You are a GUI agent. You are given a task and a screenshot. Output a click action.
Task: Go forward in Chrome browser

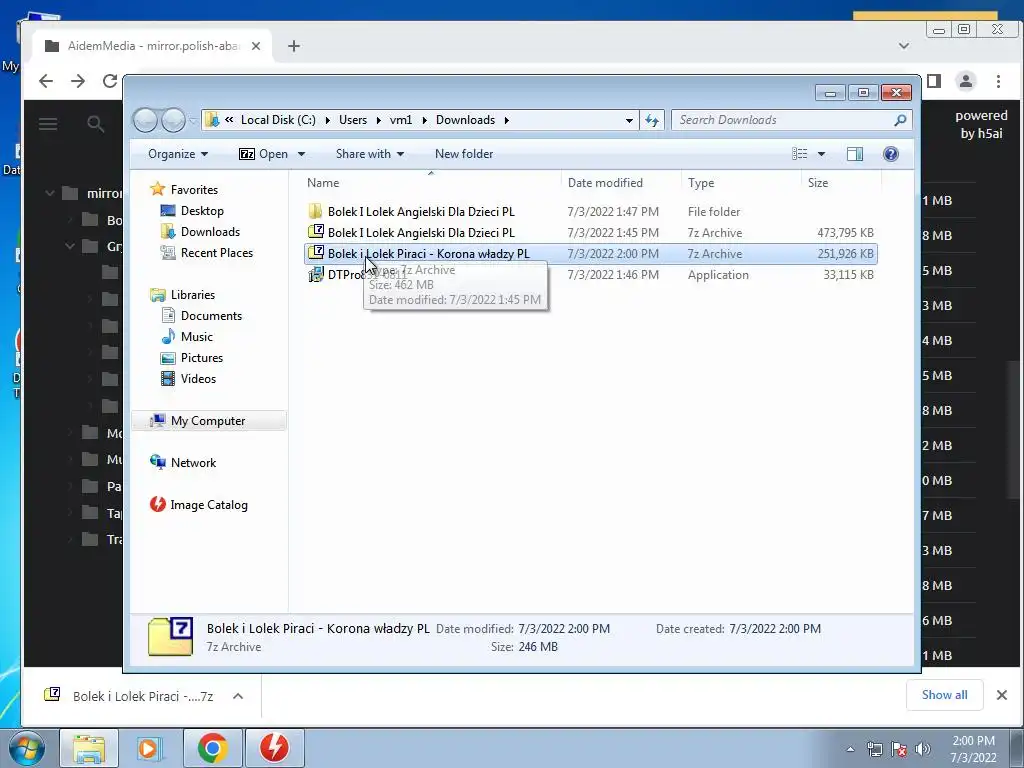[x=78, y=81]
